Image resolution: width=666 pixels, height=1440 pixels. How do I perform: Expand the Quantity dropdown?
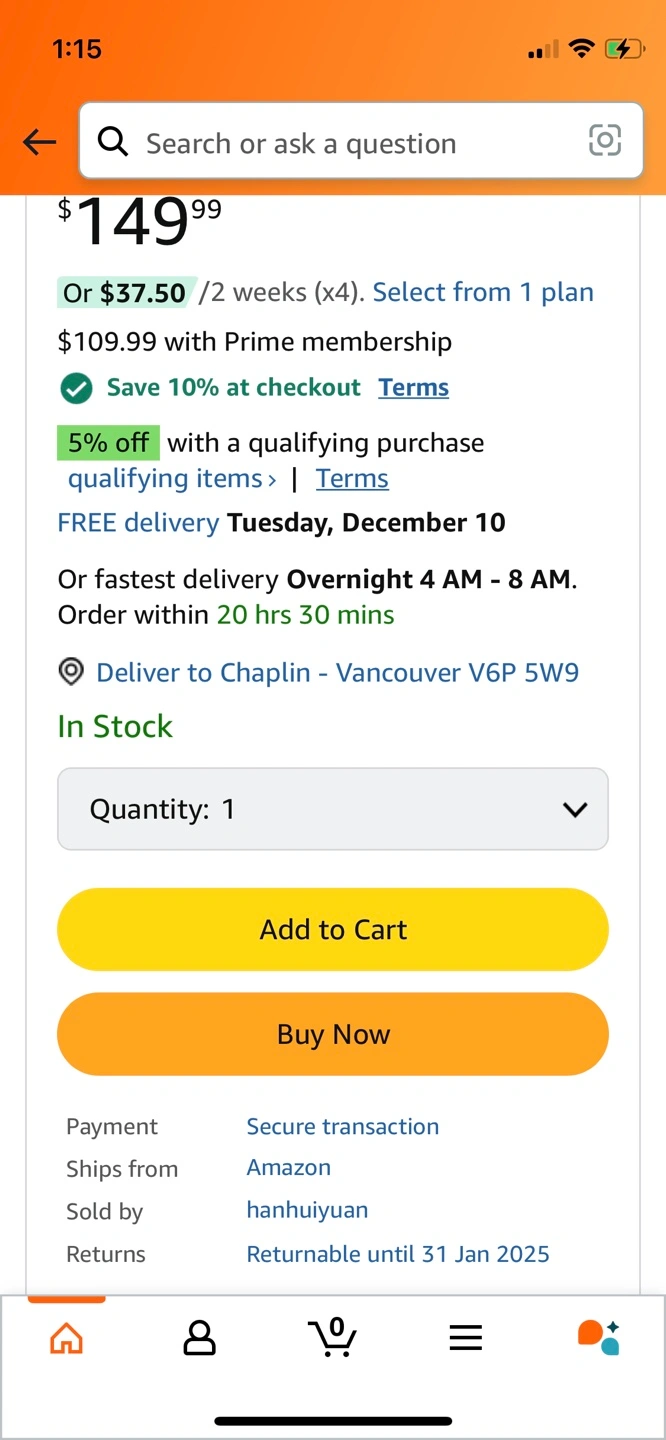[x=333, y=809]
